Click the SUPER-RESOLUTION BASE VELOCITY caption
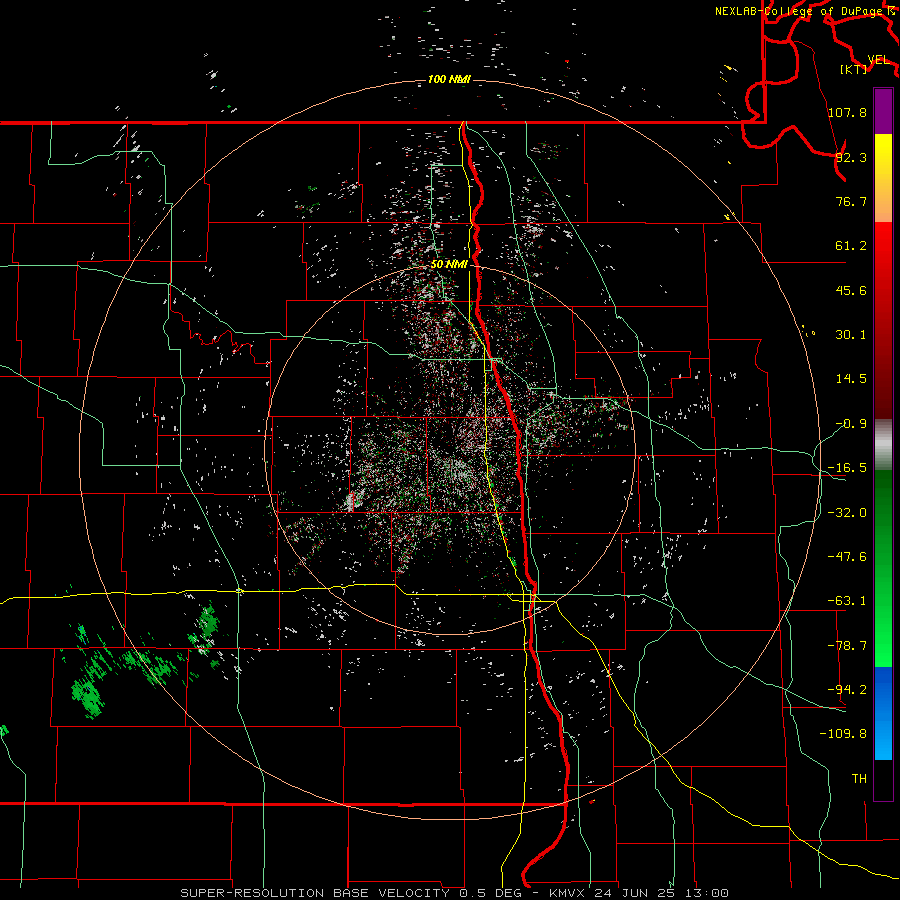This screenshot has height=900, width=900. [x=315, y=893]
